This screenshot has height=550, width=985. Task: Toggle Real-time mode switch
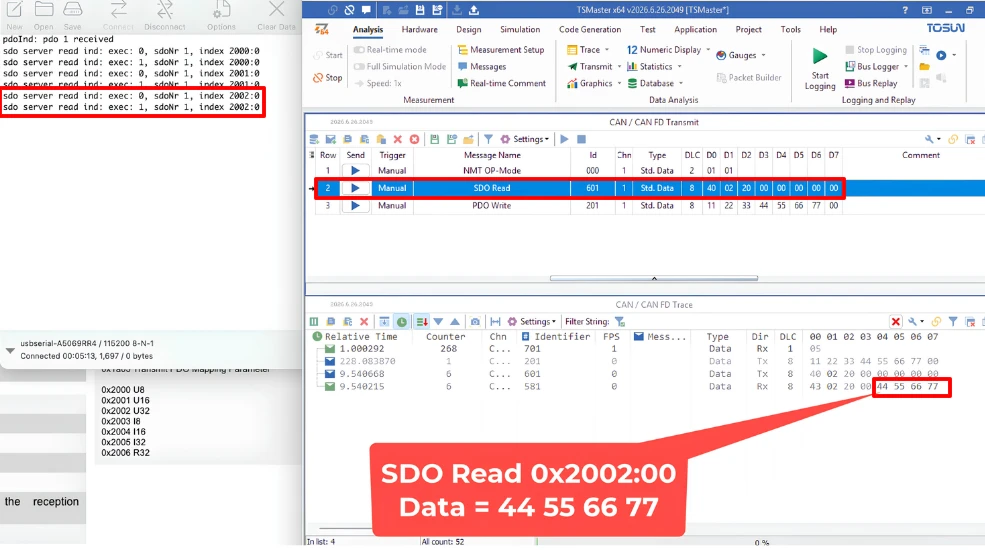359,50
